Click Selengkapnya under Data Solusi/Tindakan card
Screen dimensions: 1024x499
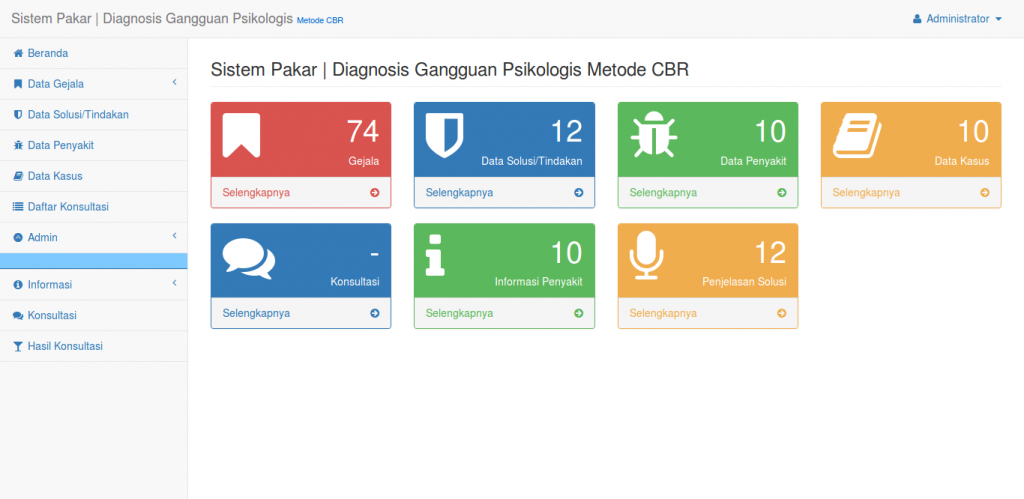[x=459, y=193]
